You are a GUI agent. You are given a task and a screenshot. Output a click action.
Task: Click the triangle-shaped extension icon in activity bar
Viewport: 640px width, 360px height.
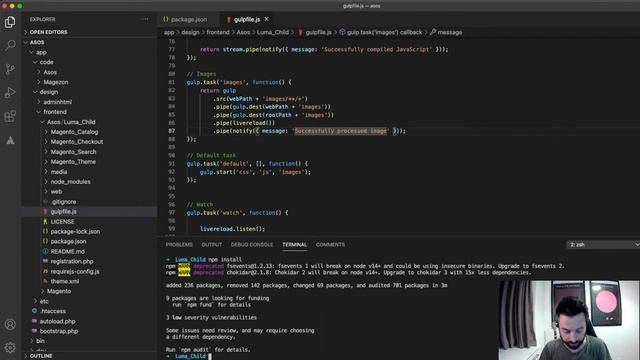[x=10, y=140]
